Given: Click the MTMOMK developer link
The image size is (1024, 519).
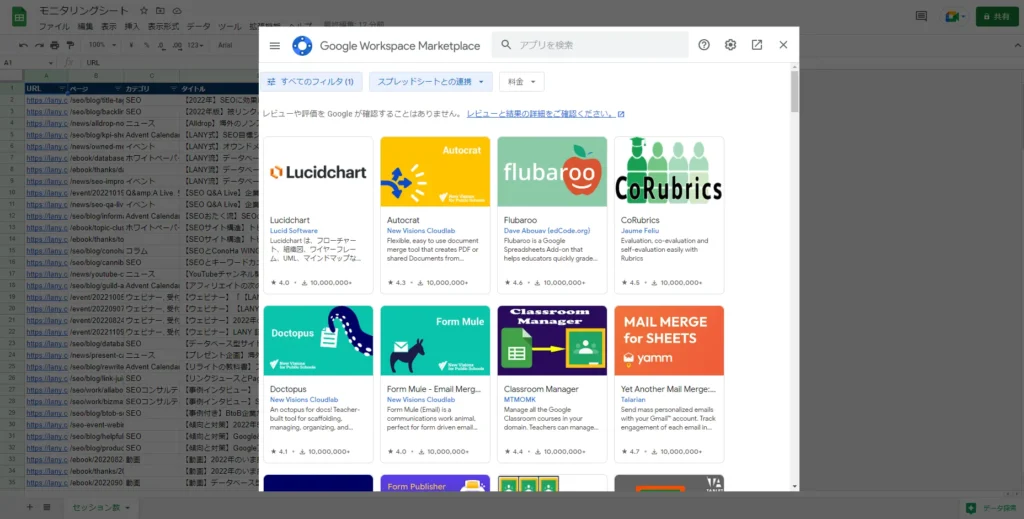Looking at the screenshot, I should (519, 400).
